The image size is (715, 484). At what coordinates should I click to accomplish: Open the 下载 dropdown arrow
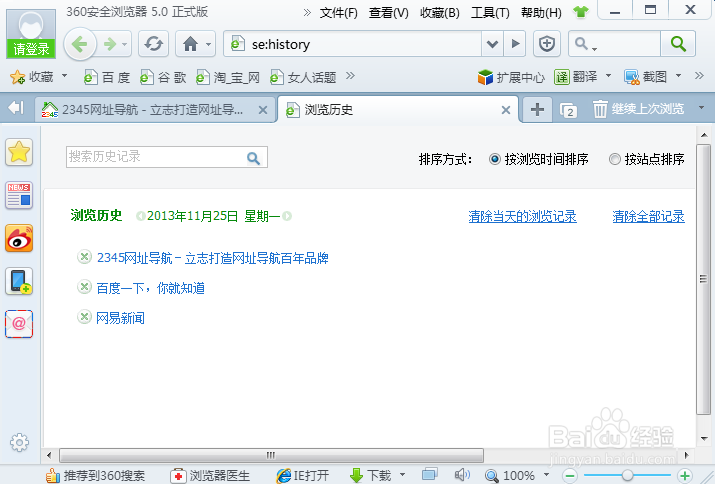tap(402, 474)
